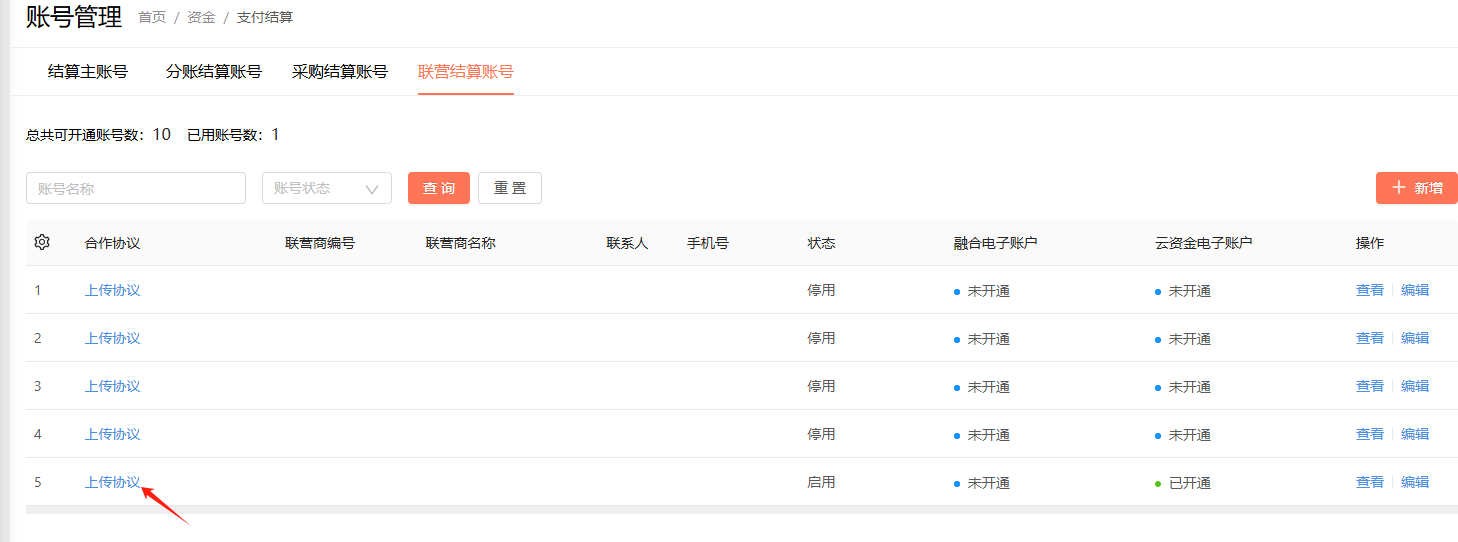This screenshot has height=542, width=1458.
Task: Click 总共可开通账号数 count text
Action: click(98, 134)
